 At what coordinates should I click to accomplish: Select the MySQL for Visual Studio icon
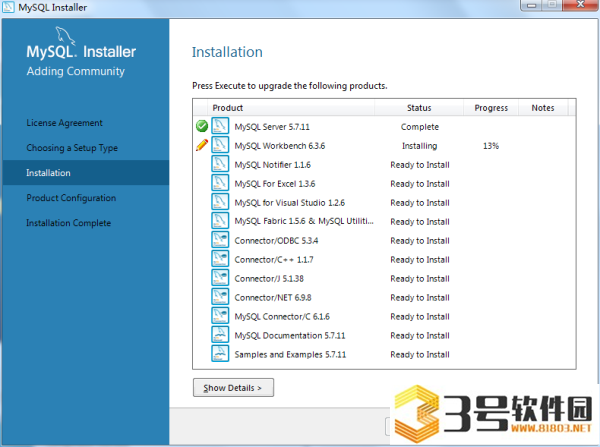pos(220,202)
